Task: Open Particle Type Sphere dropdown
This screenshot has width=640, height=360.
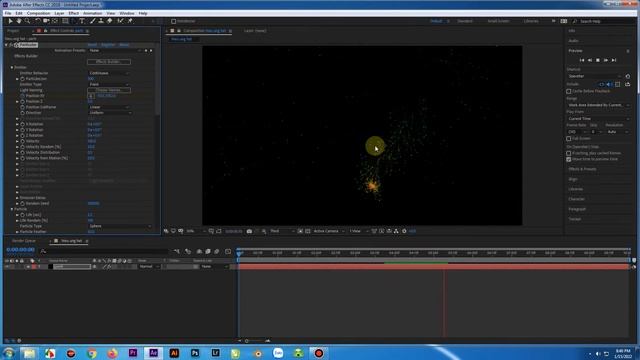Action: 119,226
